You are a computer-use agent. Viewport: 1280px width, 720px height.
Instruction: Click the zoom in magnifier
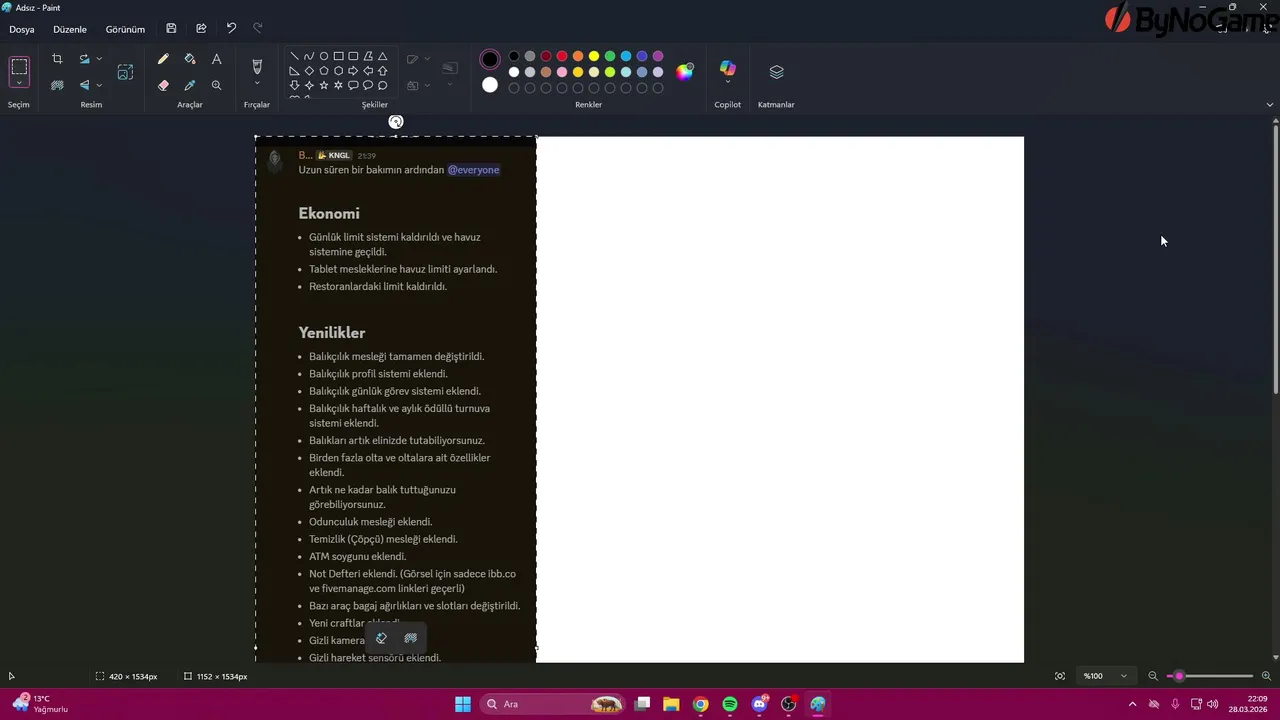(x=1267, y=676)
